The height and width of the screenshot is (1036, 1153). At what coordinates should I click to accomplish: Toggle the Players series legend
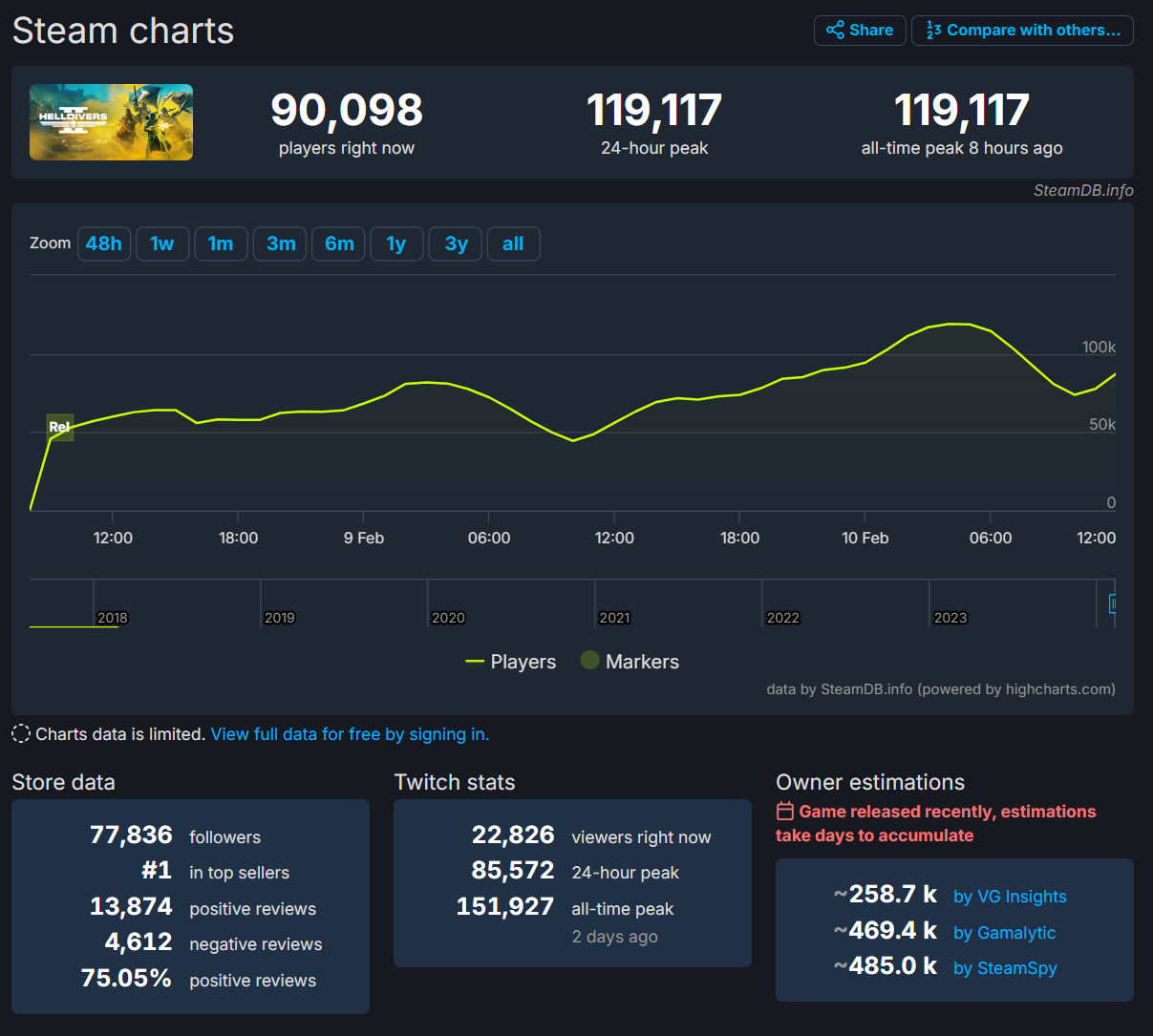click(x=510, y=662)
